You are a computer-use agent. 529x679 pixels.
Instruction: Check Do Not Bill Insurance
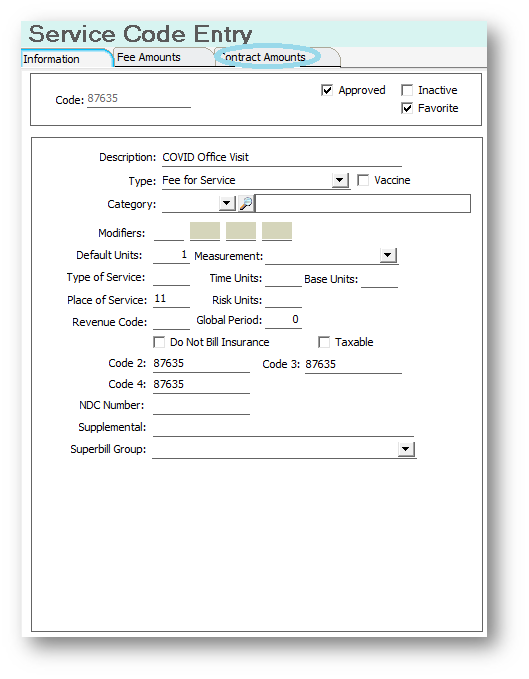pos(159,343)
